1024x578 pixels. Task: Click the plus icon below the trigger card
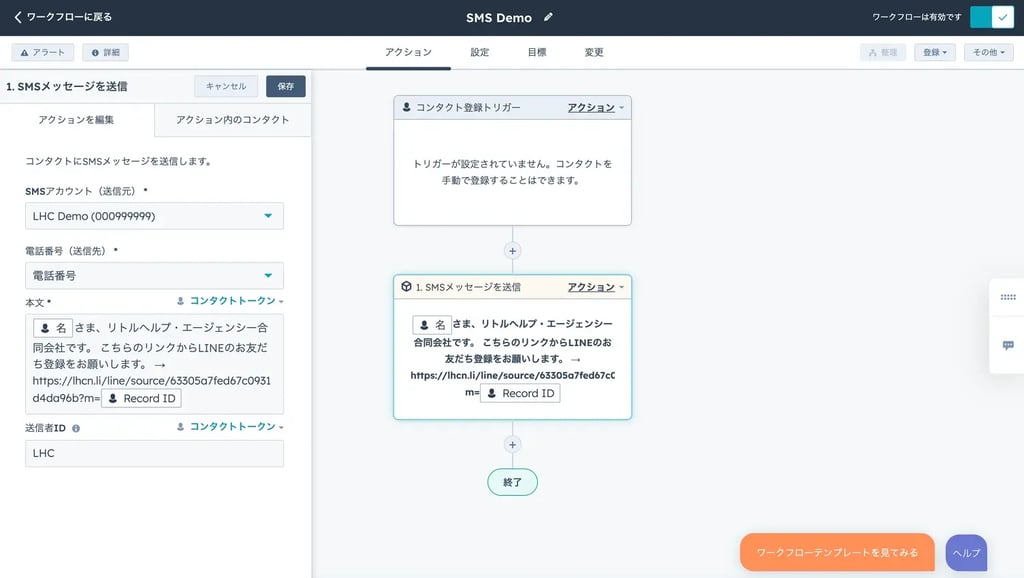click(512, 251)
